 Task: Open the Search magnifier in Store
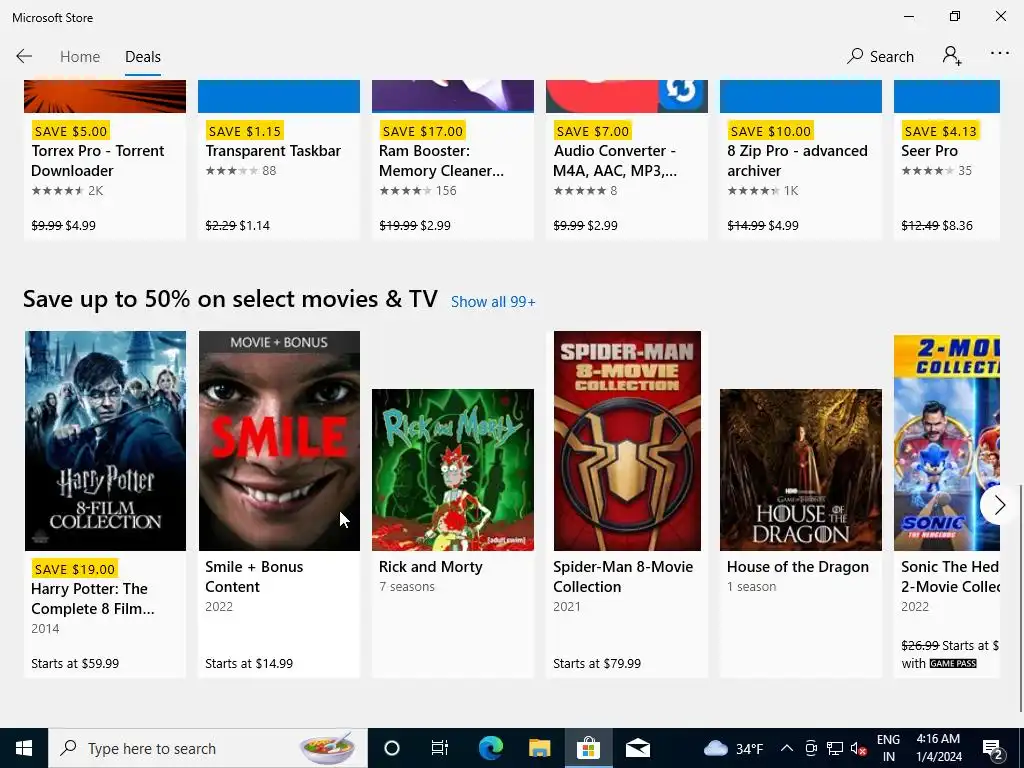(880, 56)
